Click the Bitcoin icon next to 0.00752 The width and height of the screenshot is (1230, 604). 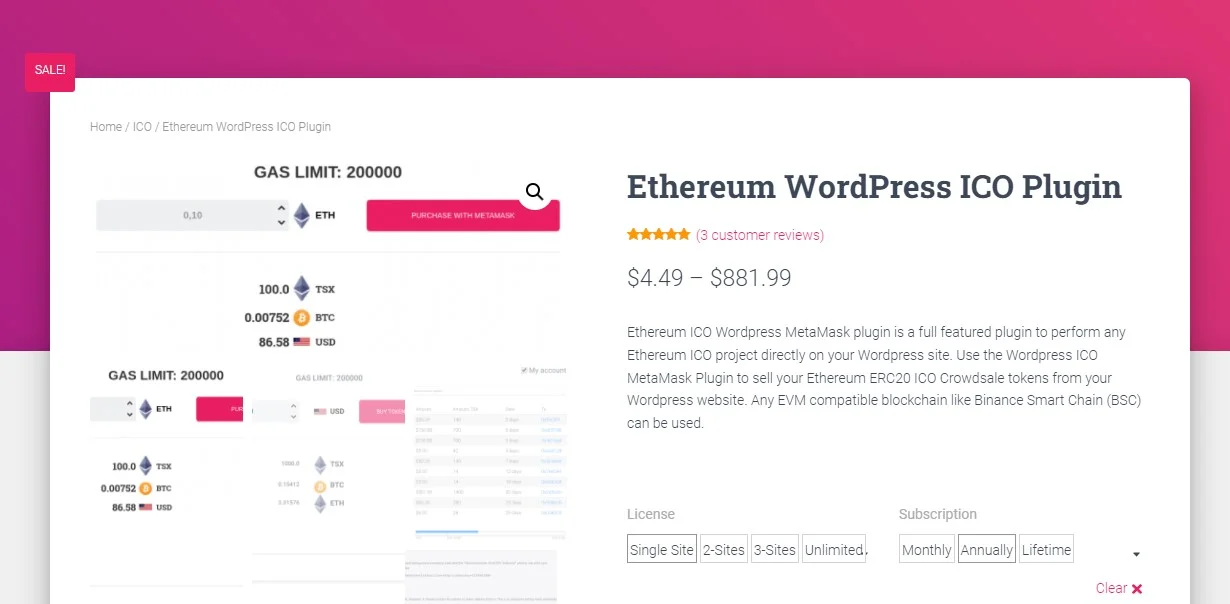tap(299, 317)
